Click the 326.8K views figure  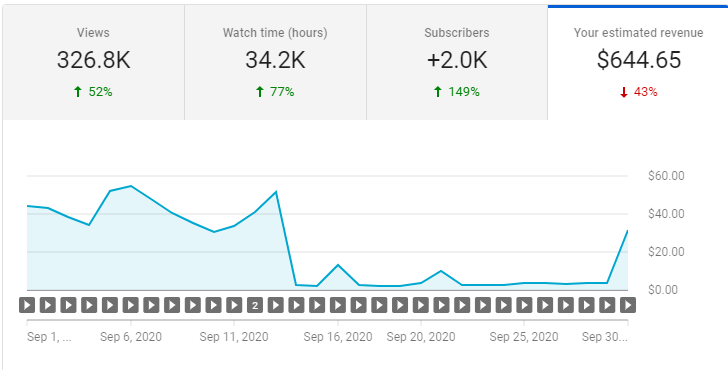pos(94,60)
